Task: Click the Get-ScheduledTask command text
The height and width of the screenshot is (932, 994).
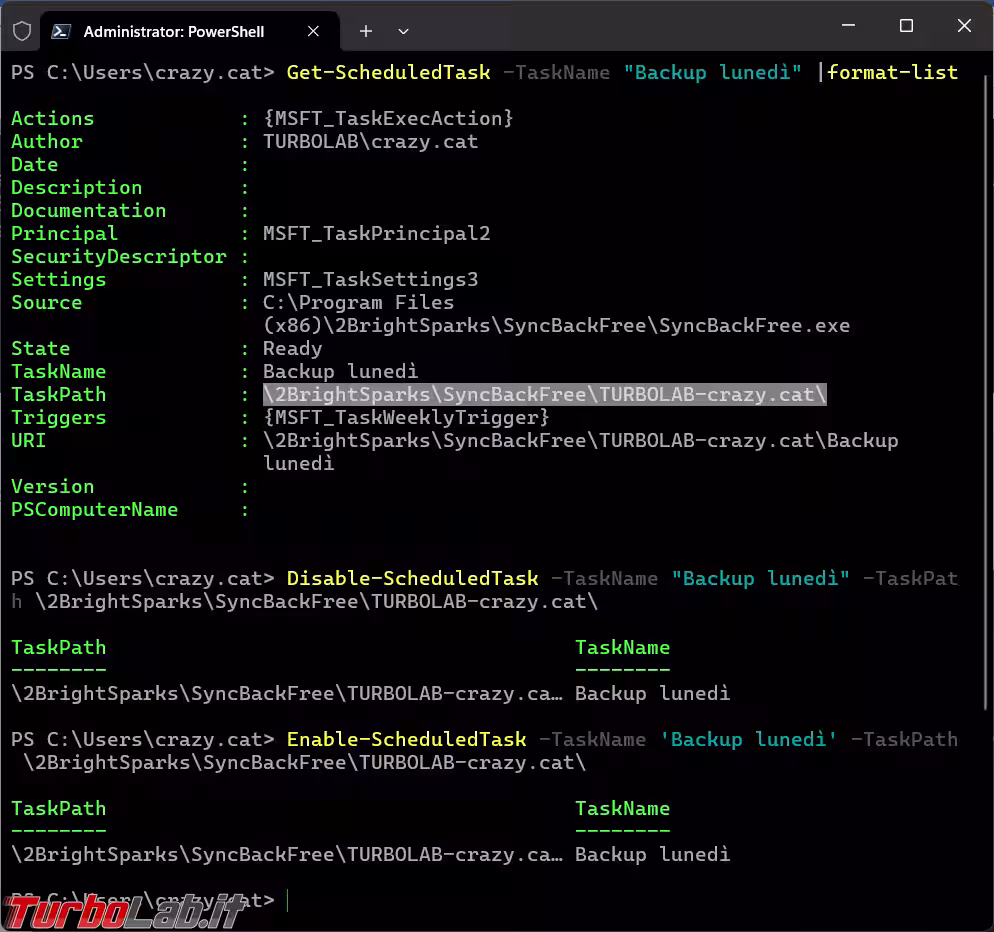Action: tap(388, 73)
